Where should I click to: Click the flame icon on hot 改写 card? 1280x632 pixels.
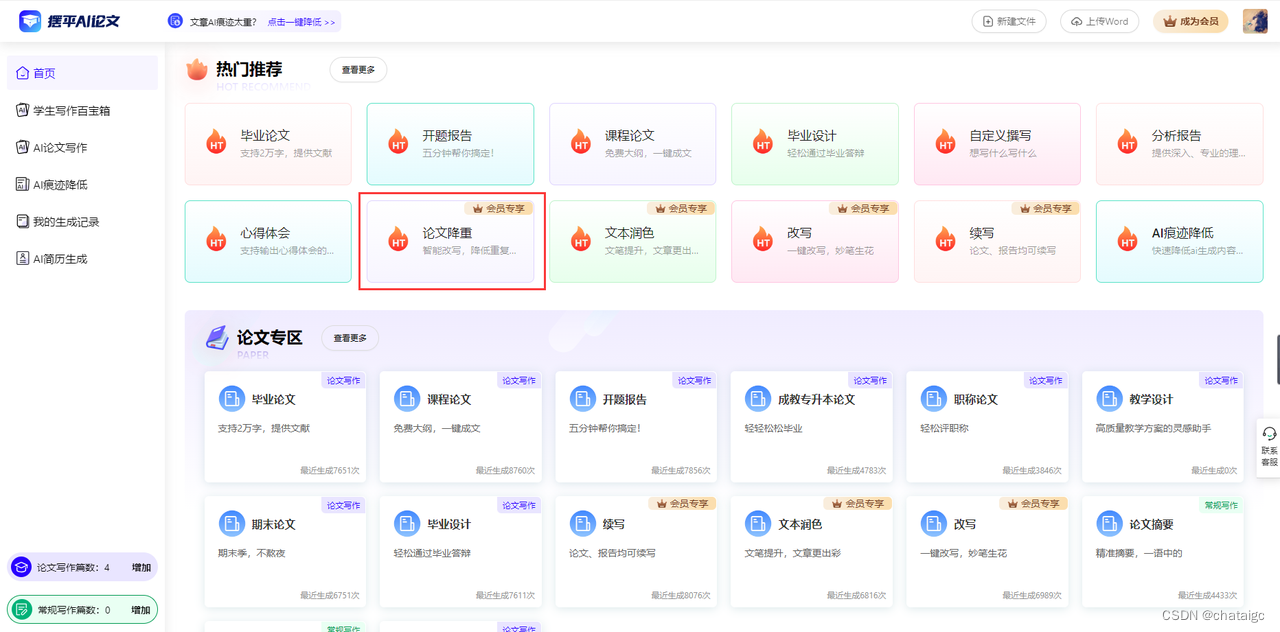pyautogui.click(x=763, y=239)
